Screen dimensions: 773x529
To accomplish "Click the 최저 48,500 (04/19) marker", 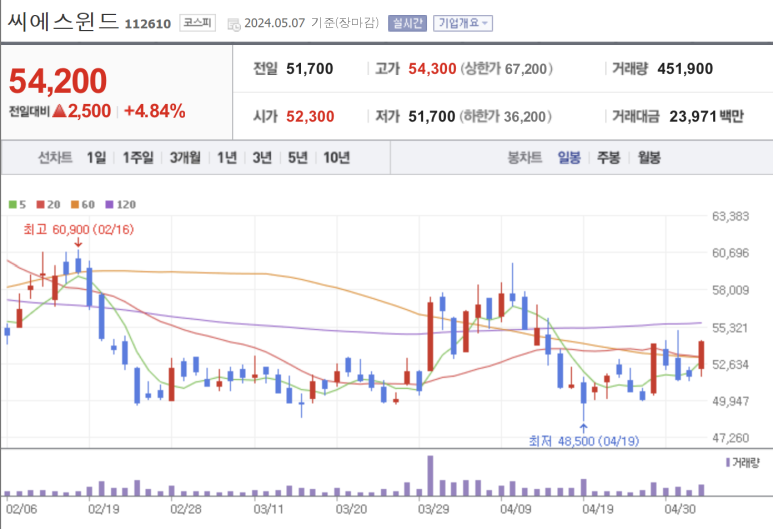I will (x=584, y=441).
